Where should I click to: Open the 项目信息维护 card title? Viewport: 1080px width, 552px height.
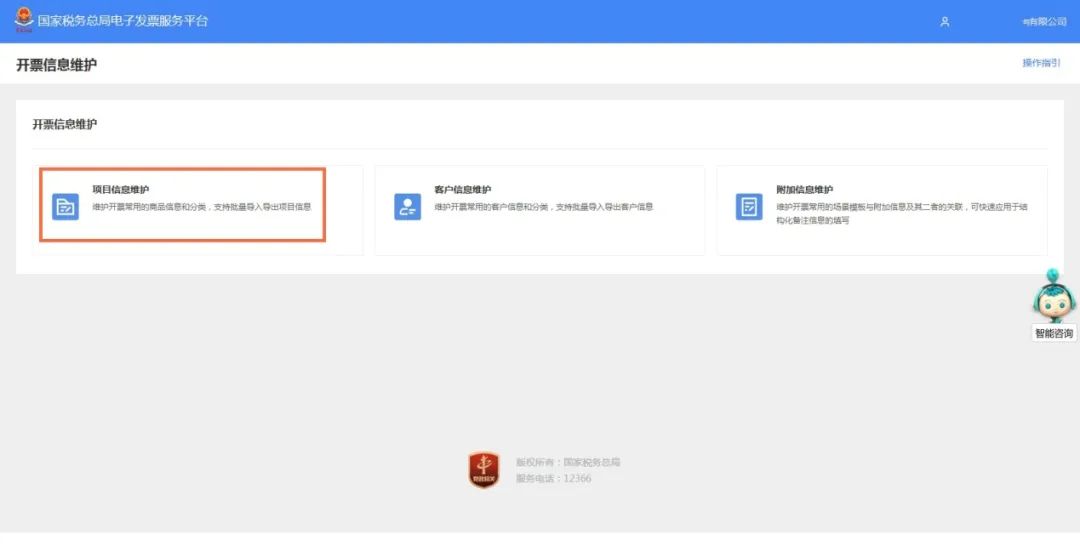pyautogui.click(x=121, y=190)
